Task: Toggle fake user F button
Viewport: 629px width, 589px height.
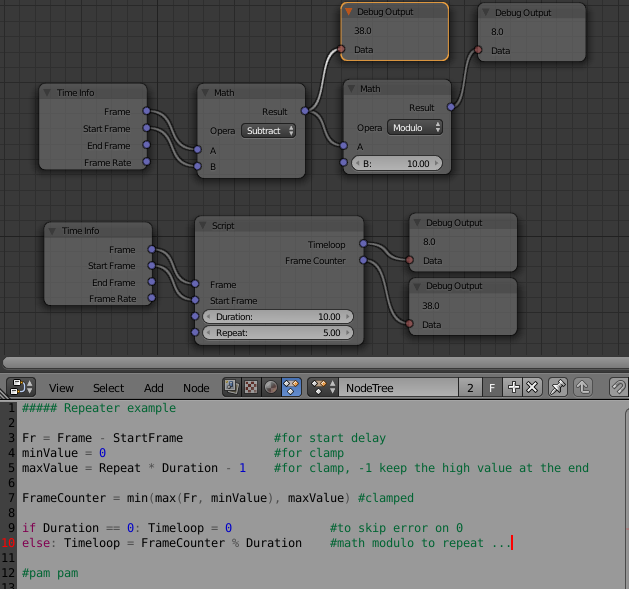Action: (x=492, y=388)
